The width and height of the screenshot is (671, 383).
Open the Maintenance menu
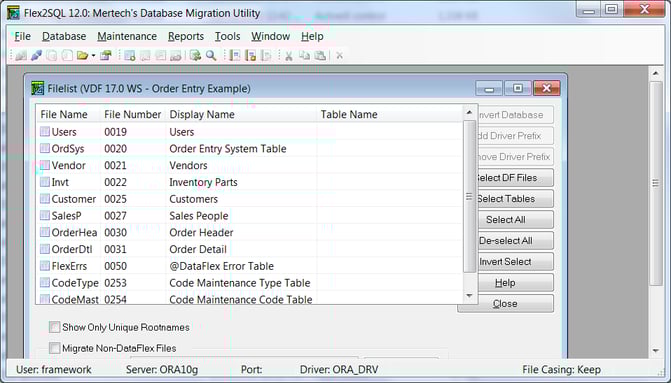[x=127, y=36]
